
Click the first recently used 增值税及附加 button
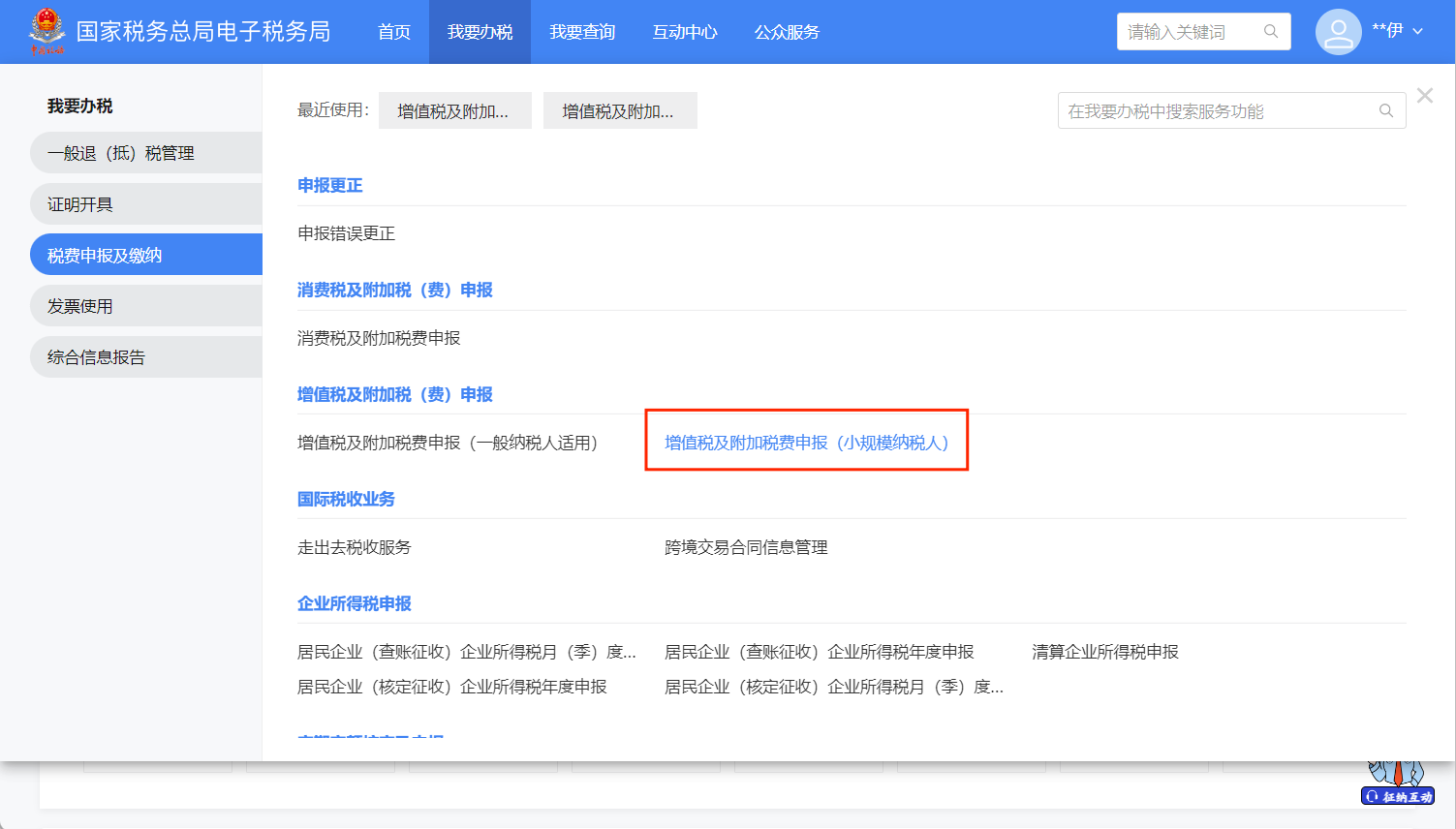[x=454, y=111]
